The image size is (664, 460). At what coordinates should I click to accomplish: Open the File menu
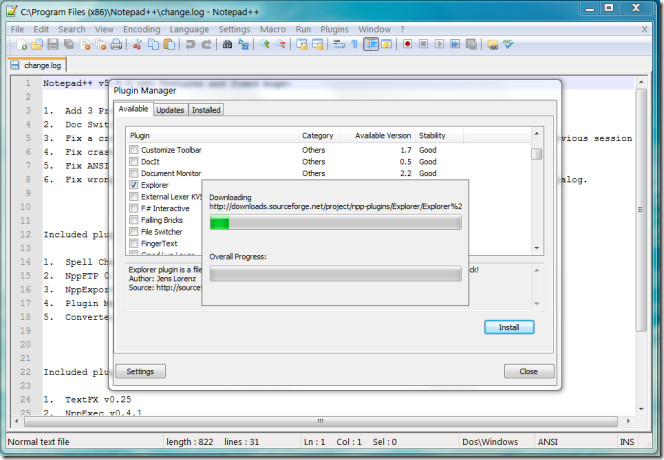[17, 29]
